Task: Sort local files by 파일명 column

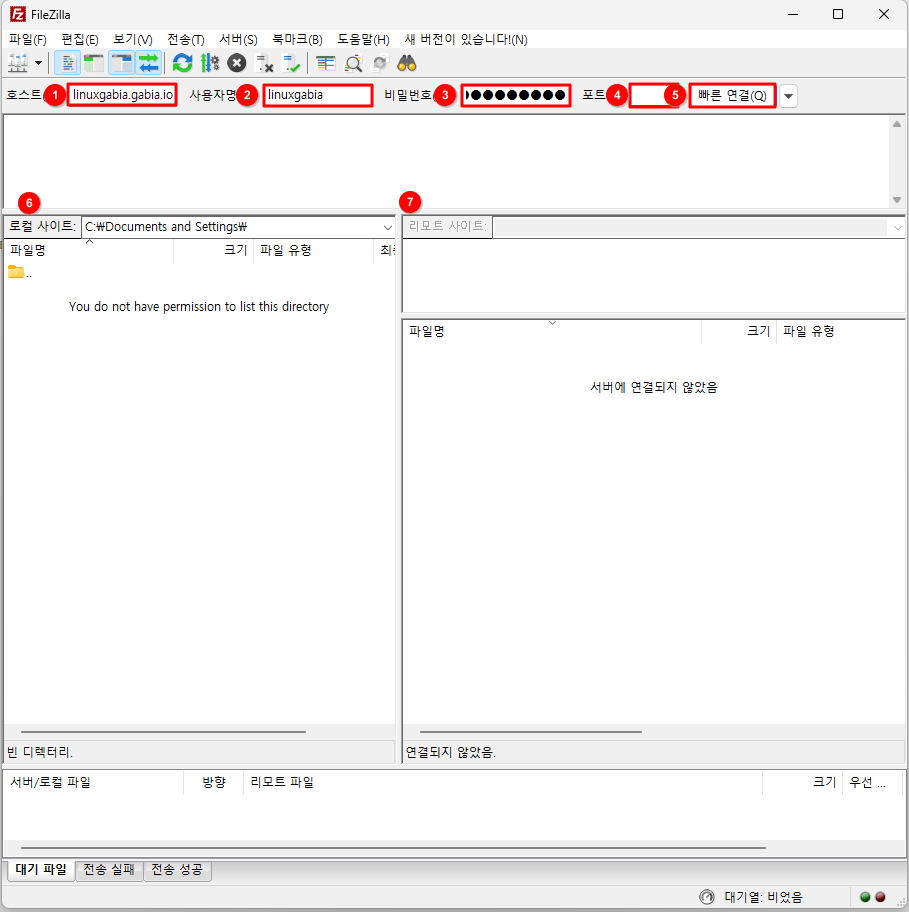Action: [x=89, y=250]
